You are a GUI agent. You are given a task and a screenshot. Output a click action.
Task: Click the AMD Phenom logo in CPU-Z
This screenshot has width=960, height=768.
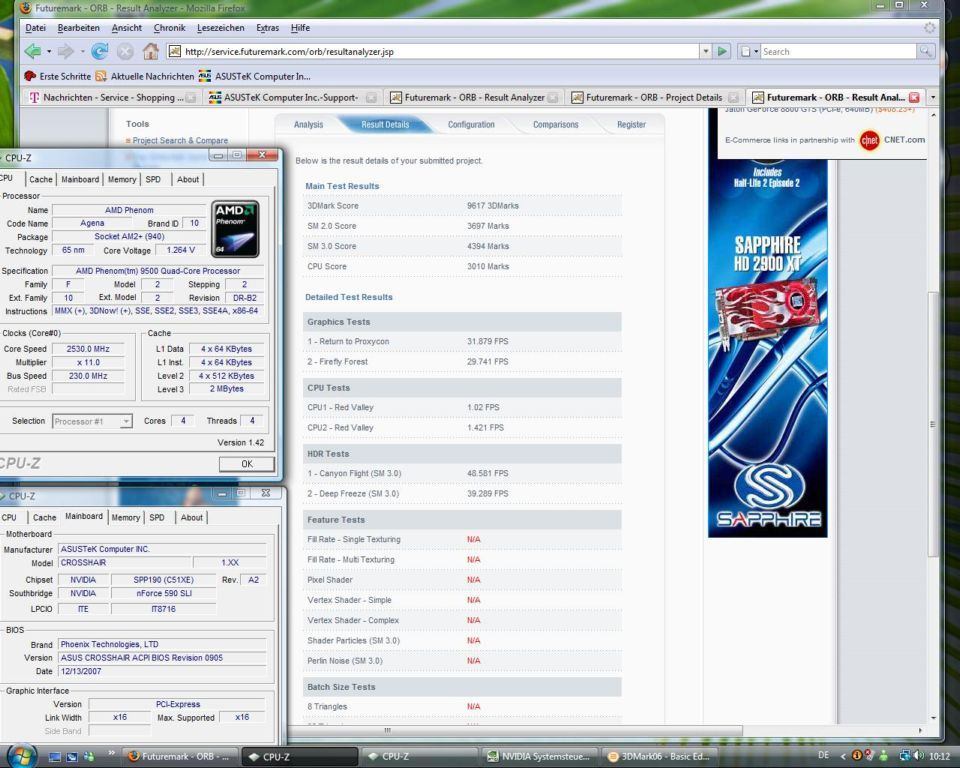[x=235, y=229]
